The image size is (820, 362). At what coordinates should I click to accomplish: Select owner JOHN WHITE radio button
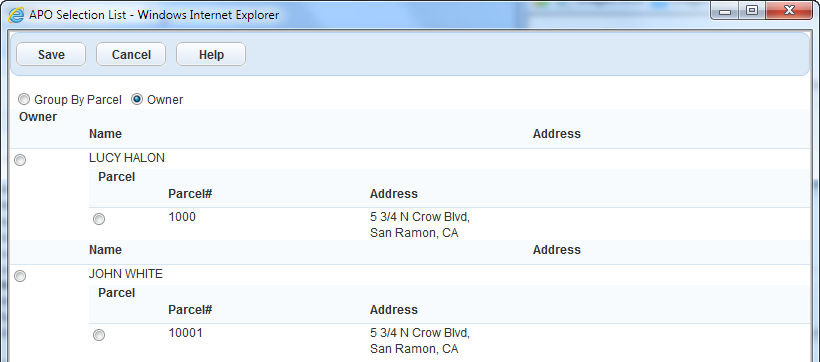20,276
